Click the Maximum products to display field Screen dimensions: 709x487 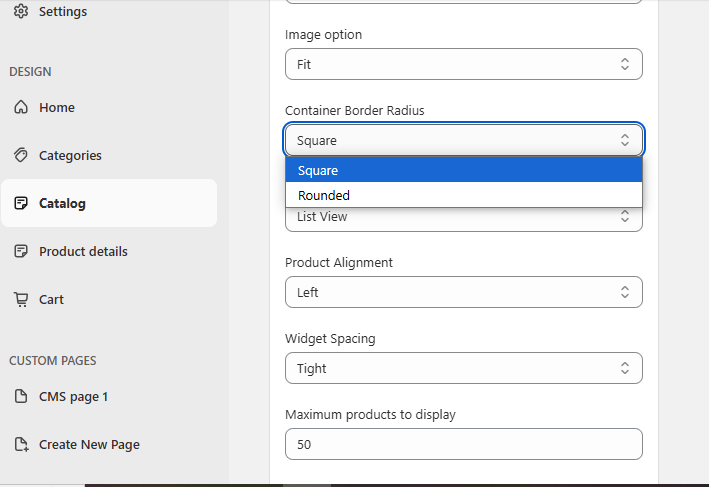[463, 444]
